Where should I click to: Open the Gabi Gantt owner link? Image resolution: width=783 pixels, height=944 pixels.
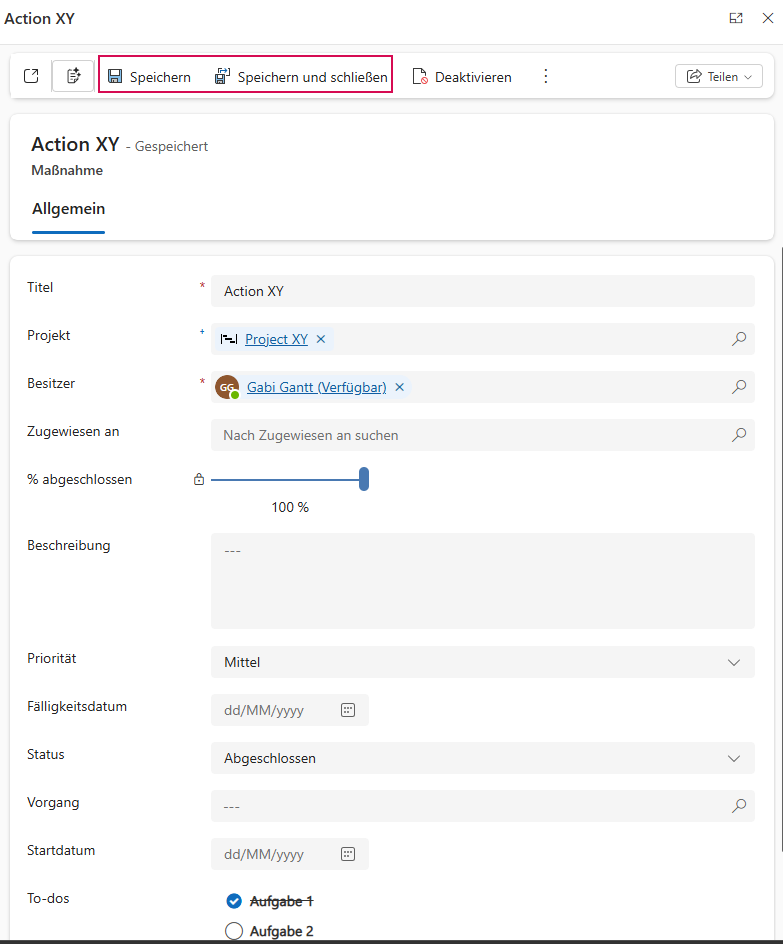point(317,387)
